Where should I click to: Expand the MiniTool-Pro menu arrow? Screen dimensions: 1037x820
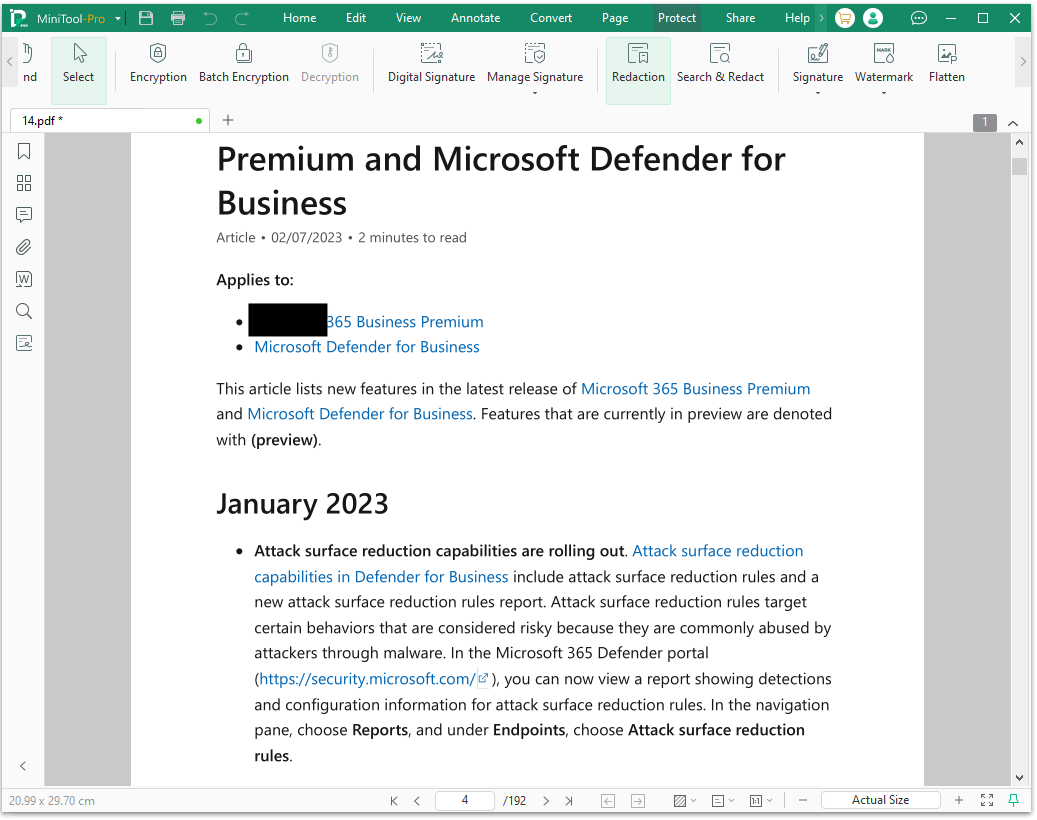116,17
